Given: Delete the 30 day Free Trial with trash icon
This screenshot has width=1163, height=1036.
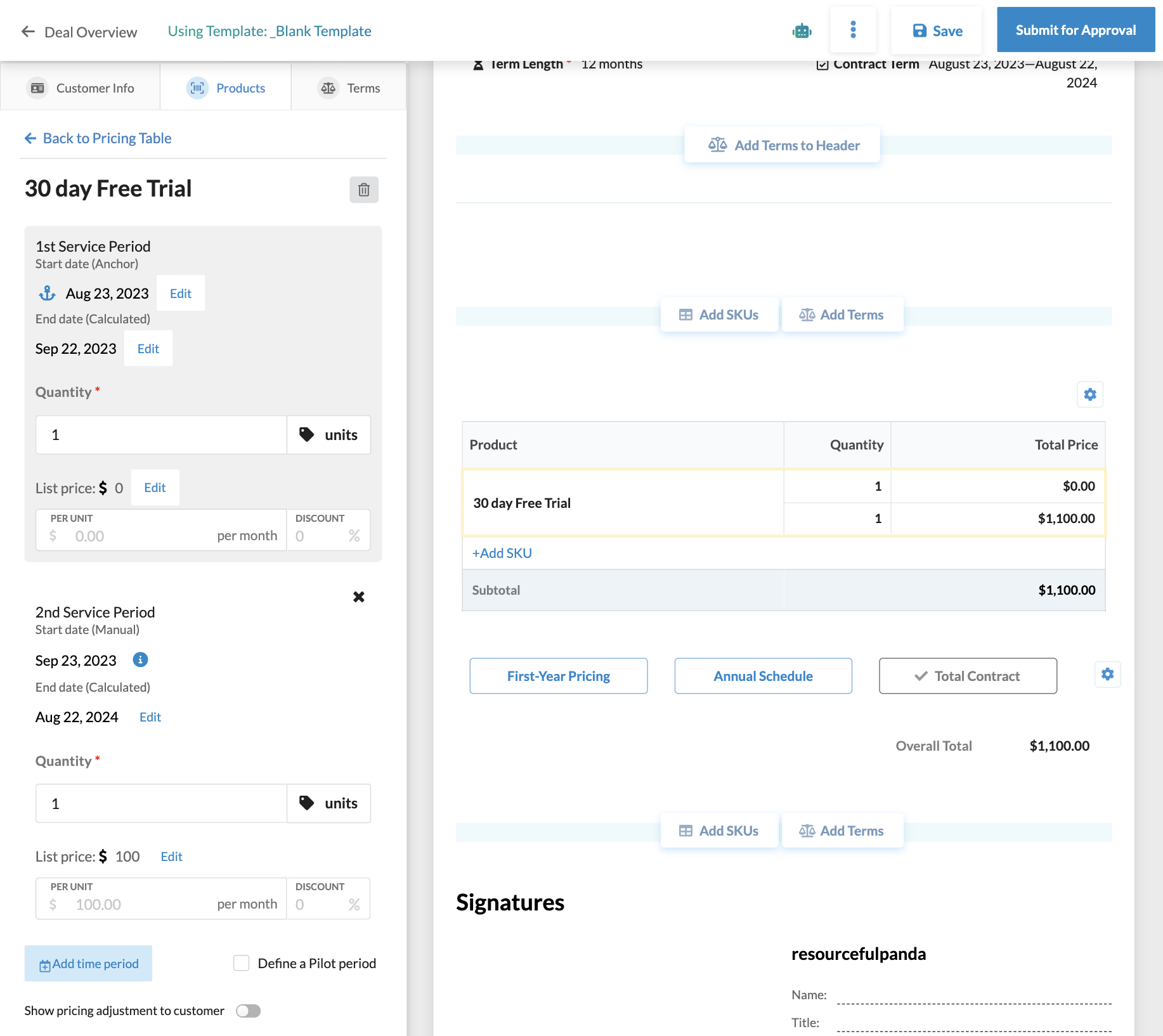Looking at the screenshot, I should click(x=363, y=189).
